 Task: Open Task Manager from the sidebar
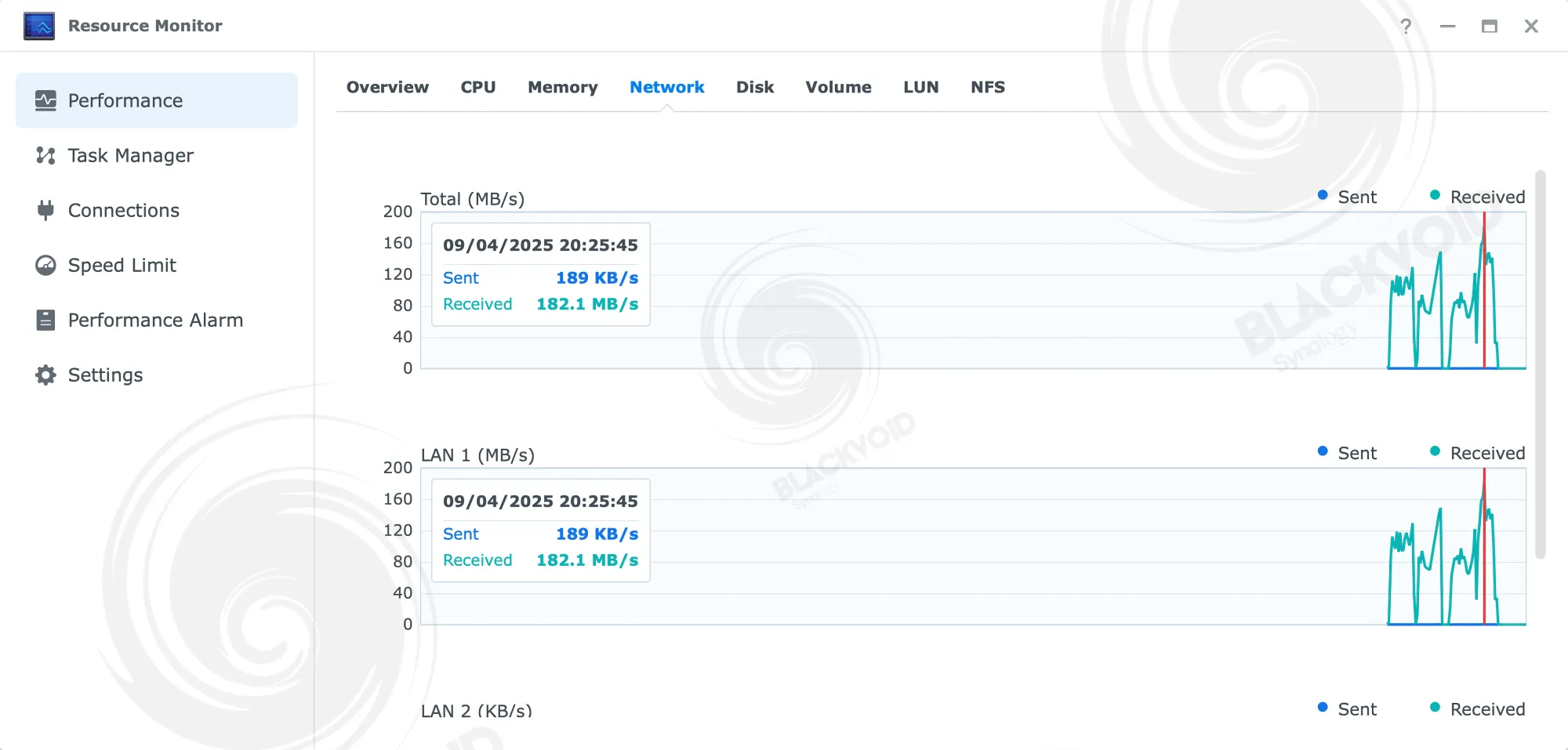pos(157,155)
